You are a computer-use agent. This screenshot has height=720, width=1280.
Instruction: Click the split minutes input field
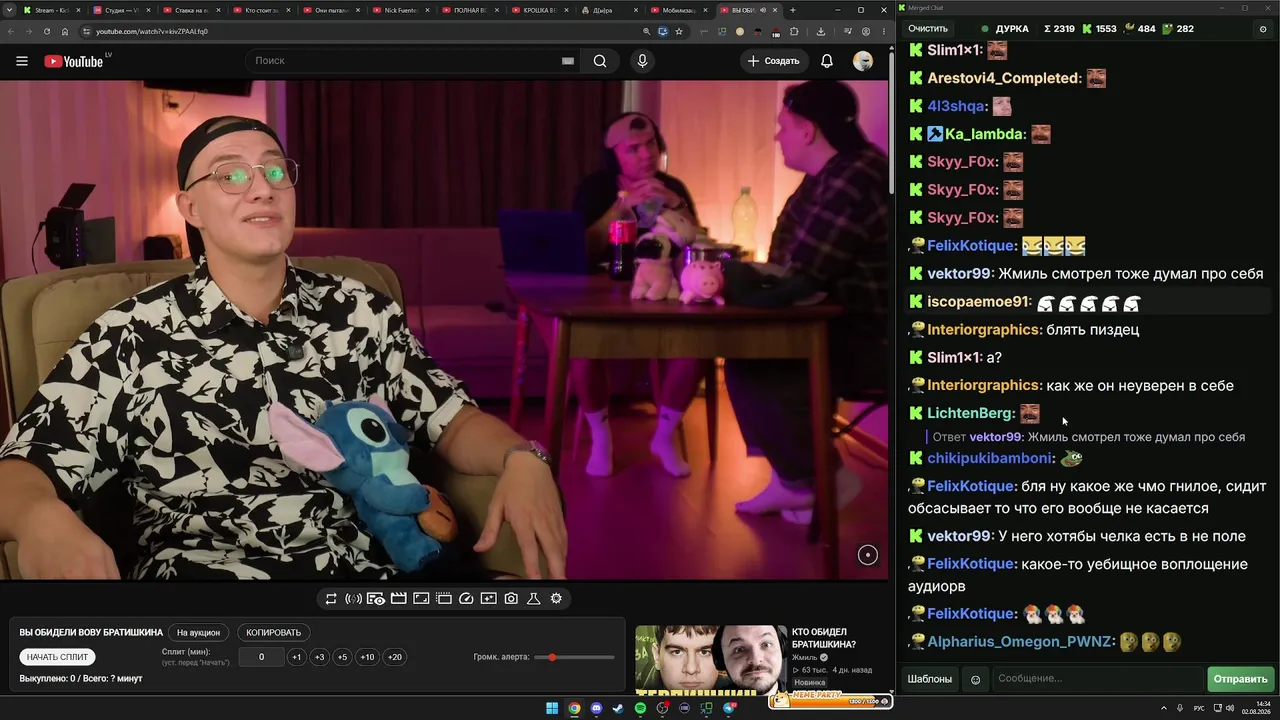click(x=261, y=657)
